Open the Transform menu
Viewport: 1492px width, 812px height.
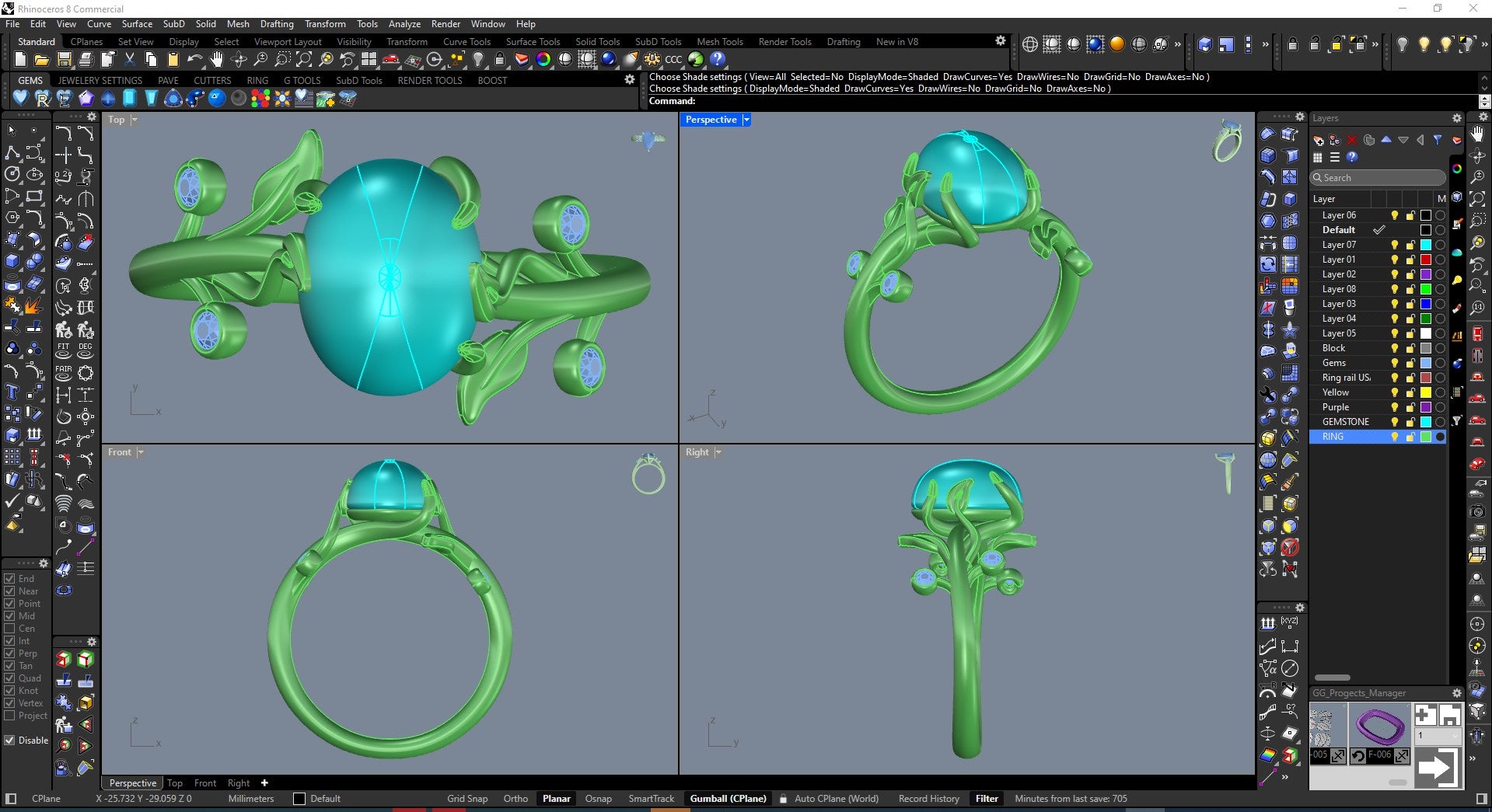325,24
